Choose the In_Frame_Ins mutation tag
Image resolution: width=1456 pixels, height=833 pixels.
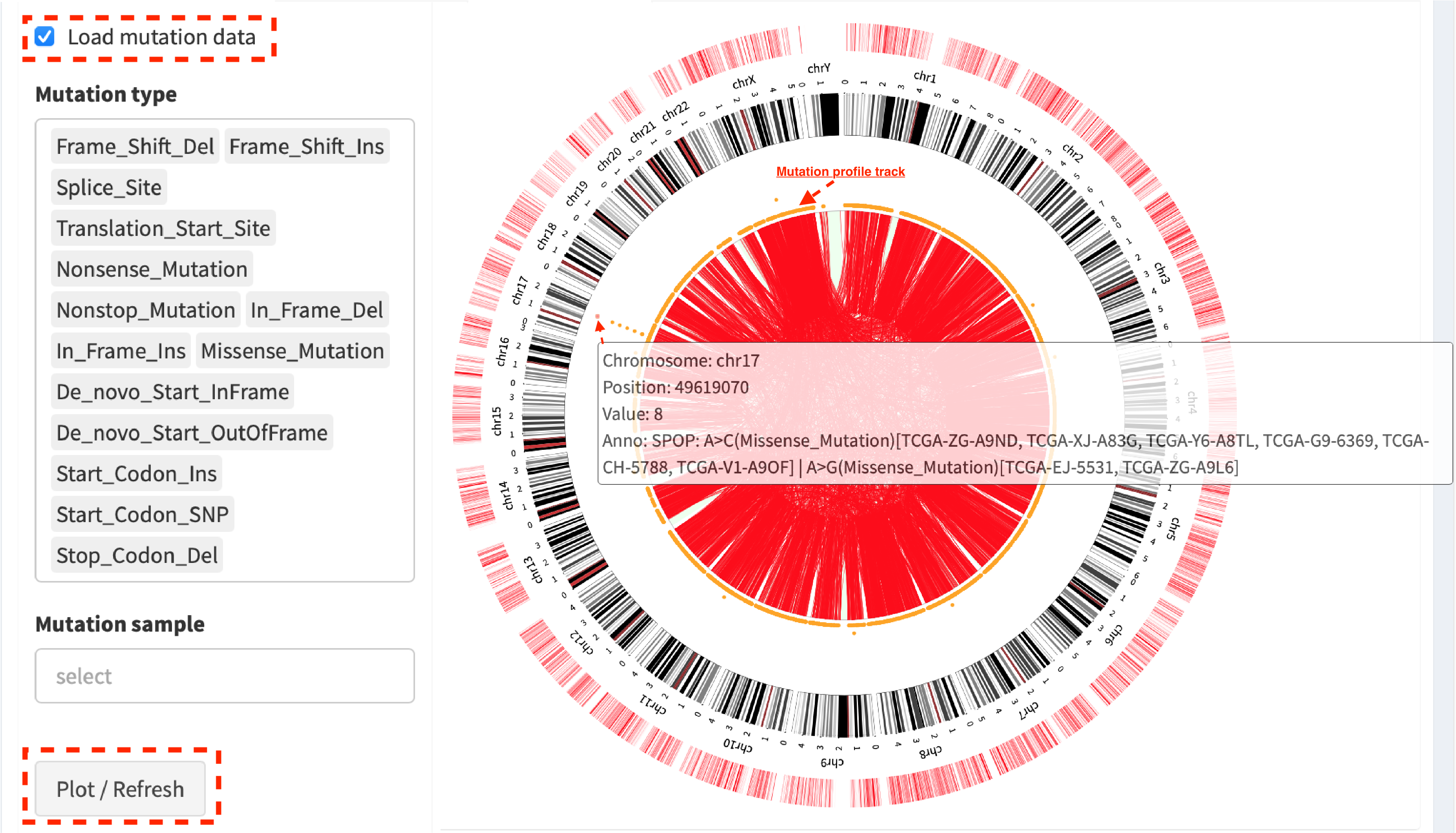point(121,351)
